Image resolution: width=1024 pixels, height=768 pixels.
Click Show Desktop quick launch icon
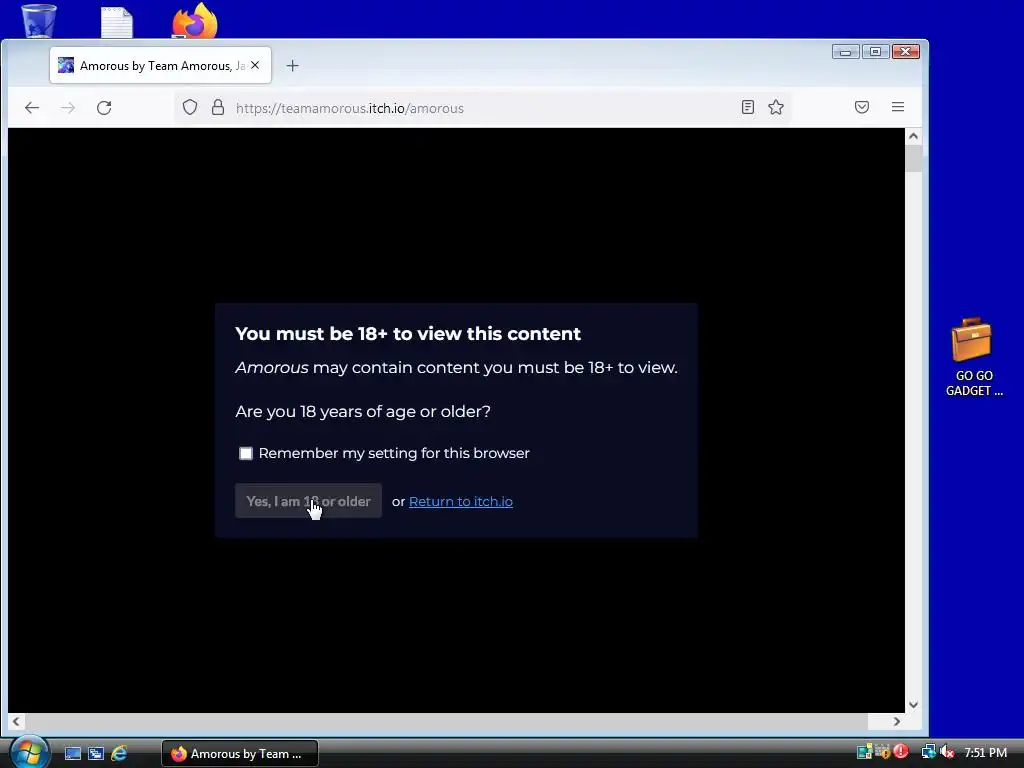72,754
